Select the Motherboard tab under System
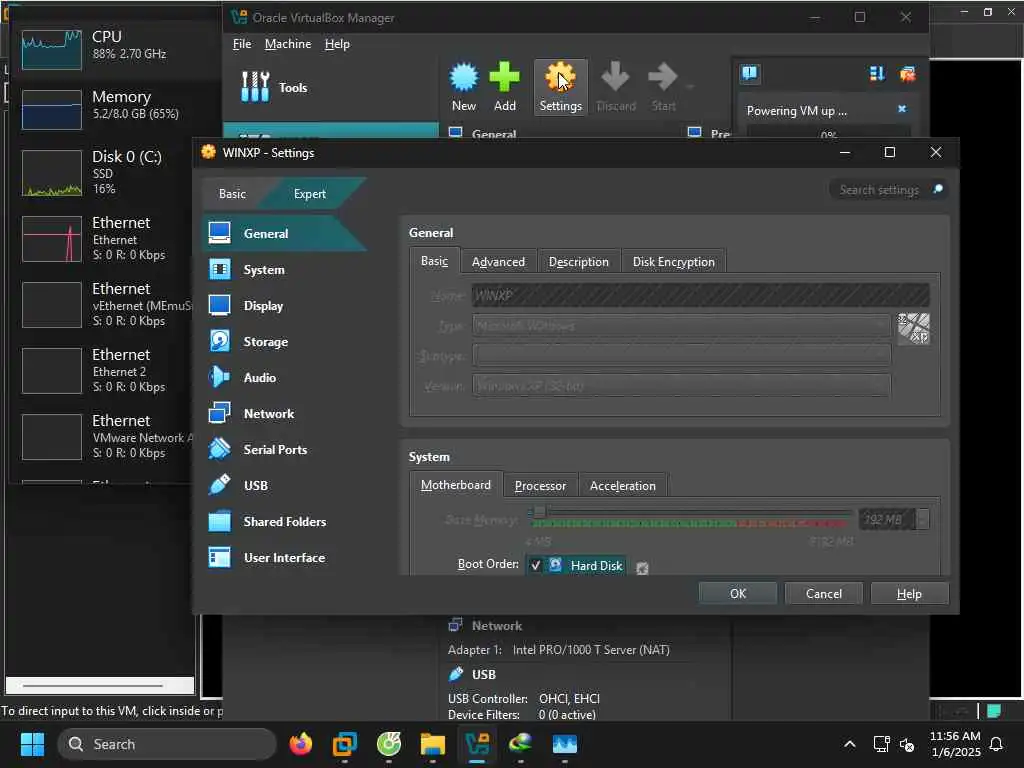1024x768 pixels. 456,485
